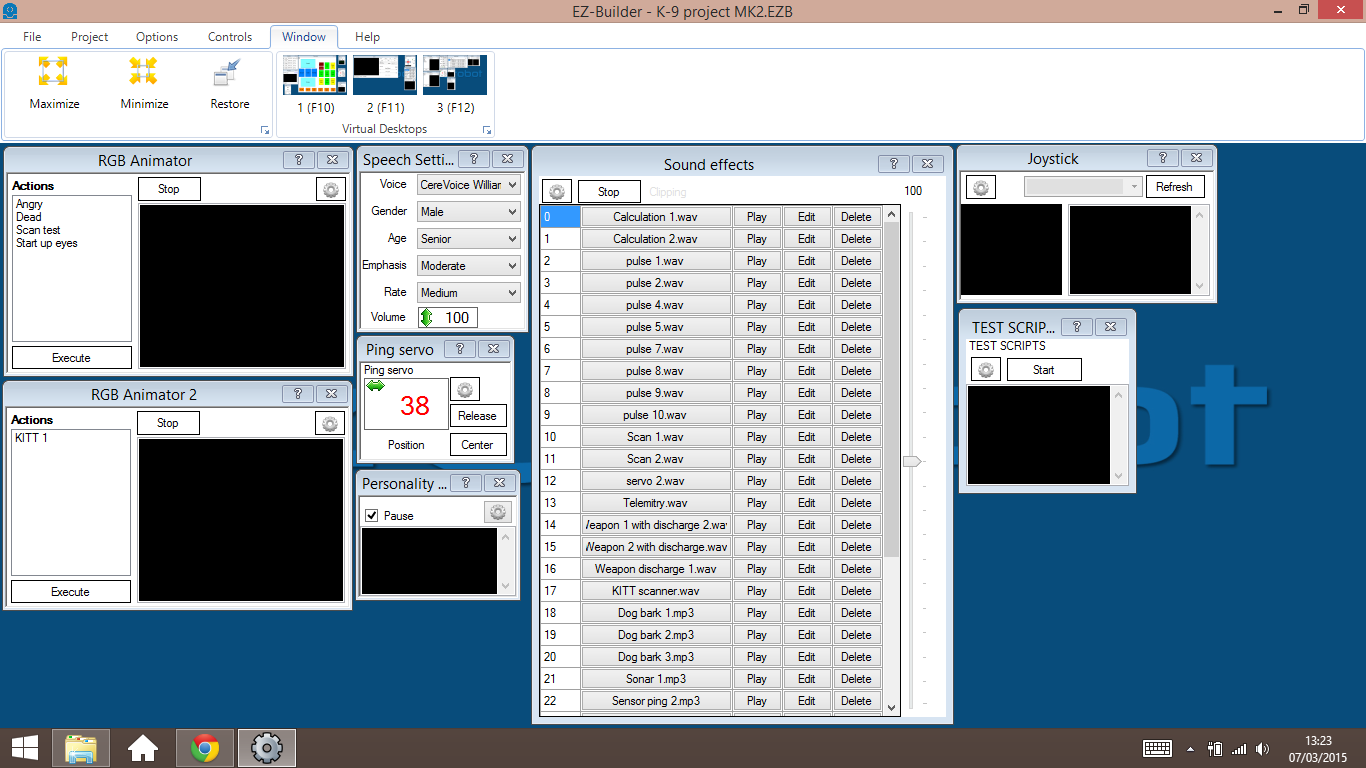Uncheck the Pause checkbox in Personality panel
Screen dimensions: 1366x768
(x=371, y=514)
